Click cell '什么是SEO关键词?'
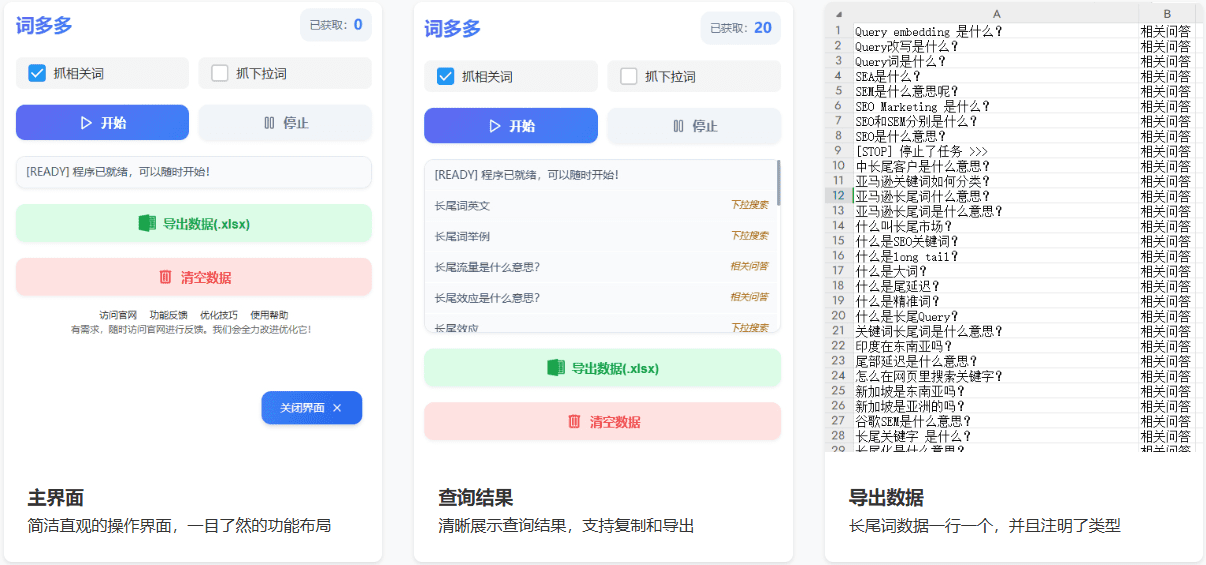The image size is (1206, 565). pos(996,241)
